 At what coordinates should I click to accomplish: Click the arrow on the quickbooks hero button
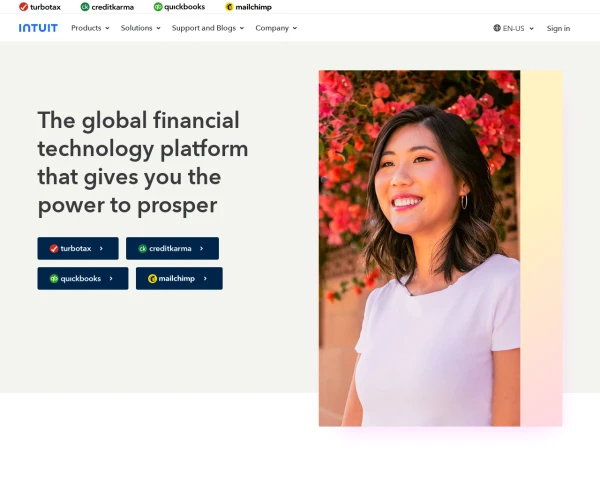click(x=111, y=279)
